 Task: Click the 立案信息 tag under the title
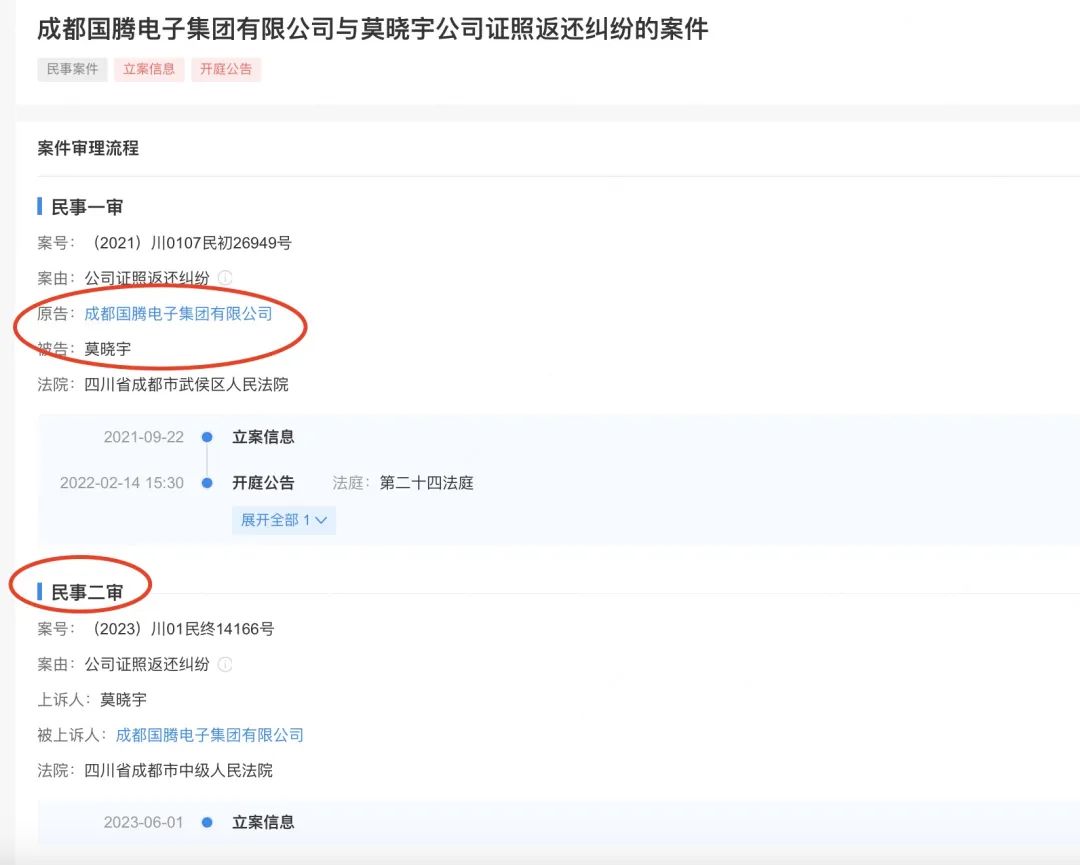point(149,69)
